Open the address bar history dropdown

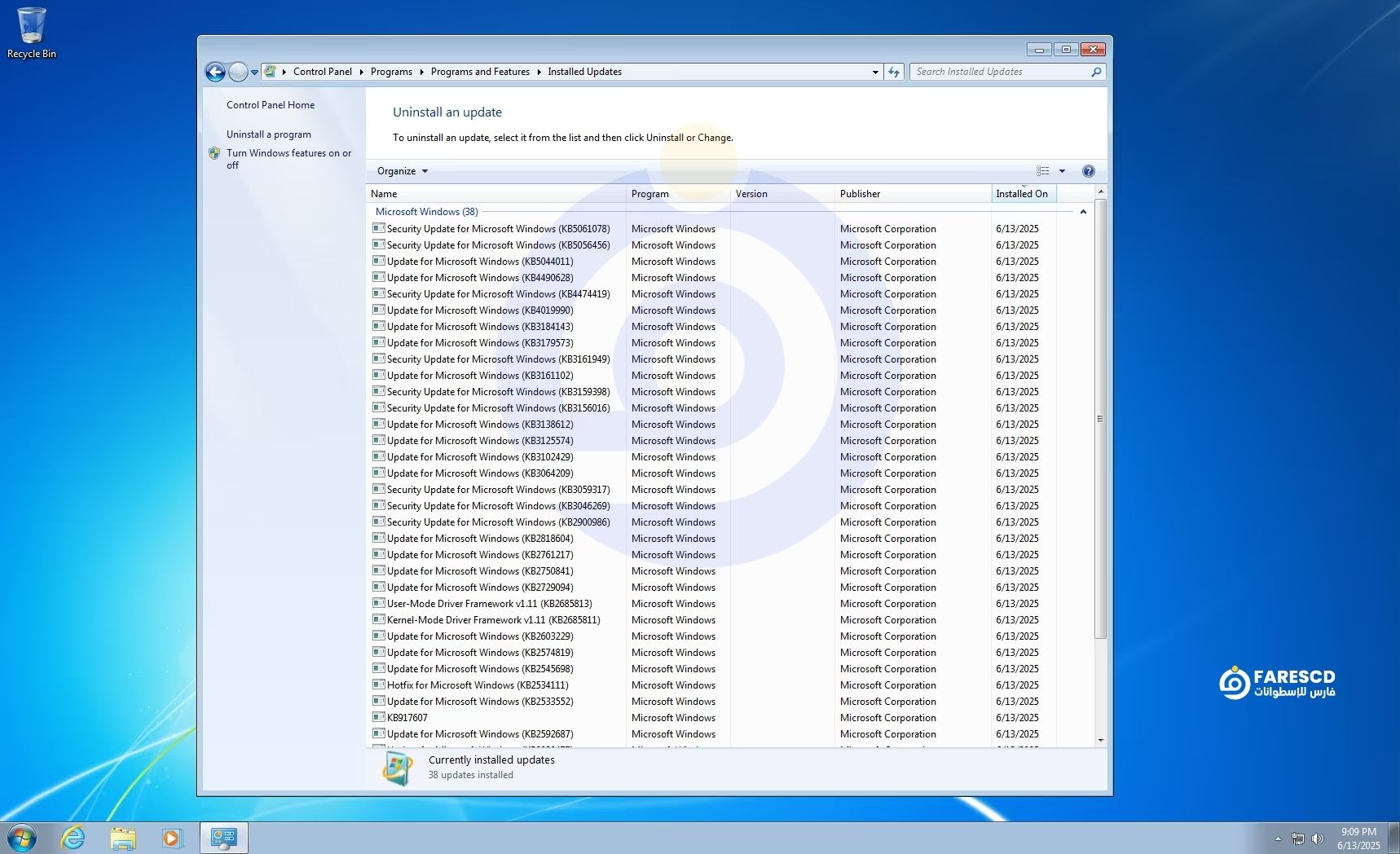coord(875,72)
